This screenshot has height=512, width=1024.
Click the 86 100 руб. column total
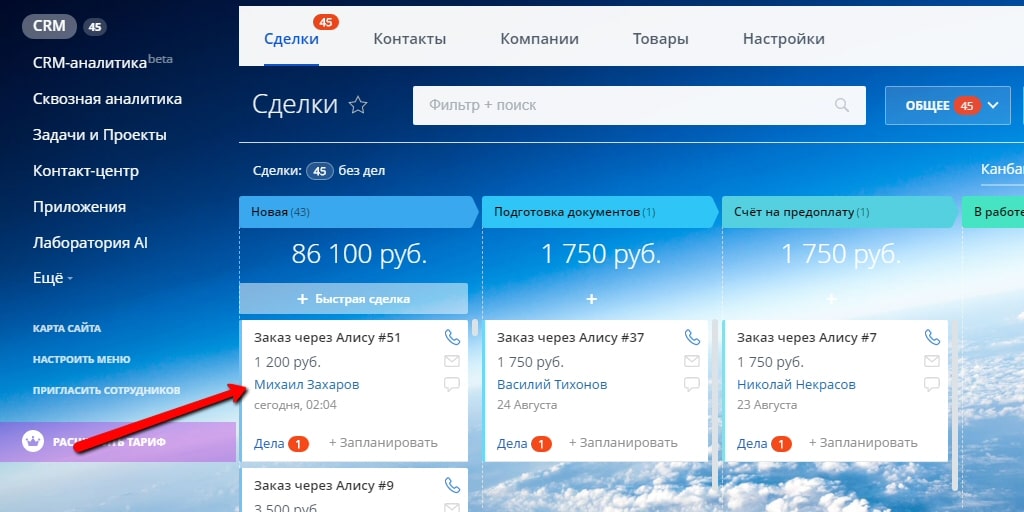[x=359, y=254]
